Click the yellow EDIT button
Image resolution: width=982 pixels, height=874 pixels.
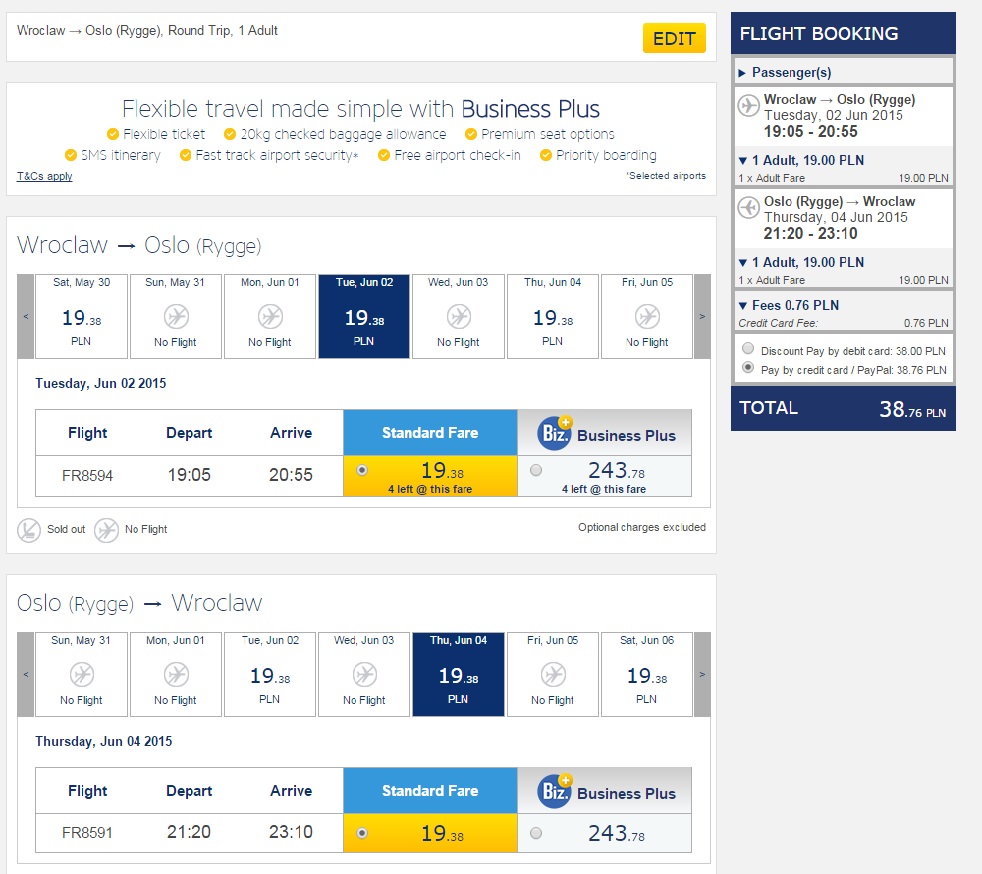click(x=673, y=39)
